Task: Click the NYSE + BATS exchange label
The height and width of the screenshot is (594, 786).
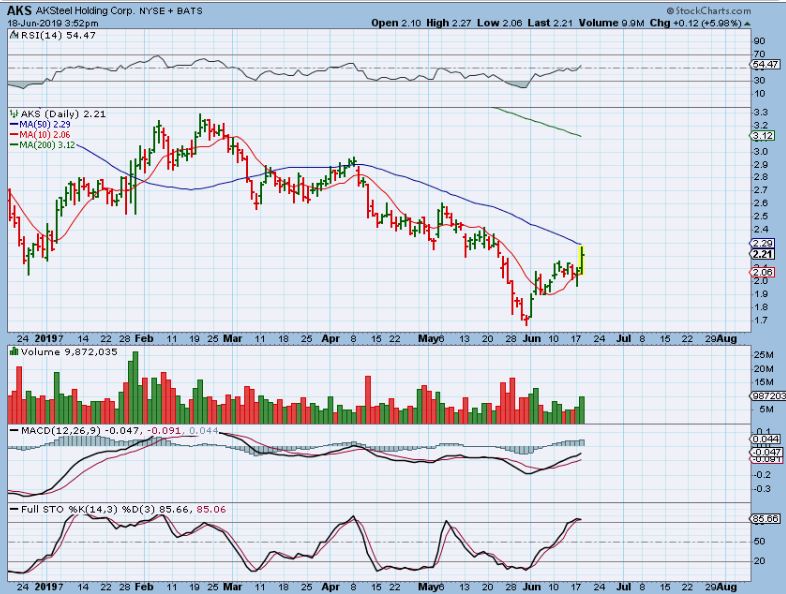Action: pos(170,11)
